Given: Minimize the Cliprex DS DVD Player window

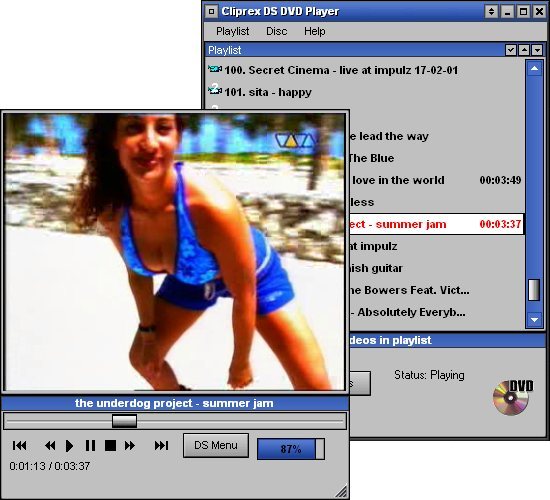Looking at the screenshot, I should pyautogui.click(x=507, y=12).
